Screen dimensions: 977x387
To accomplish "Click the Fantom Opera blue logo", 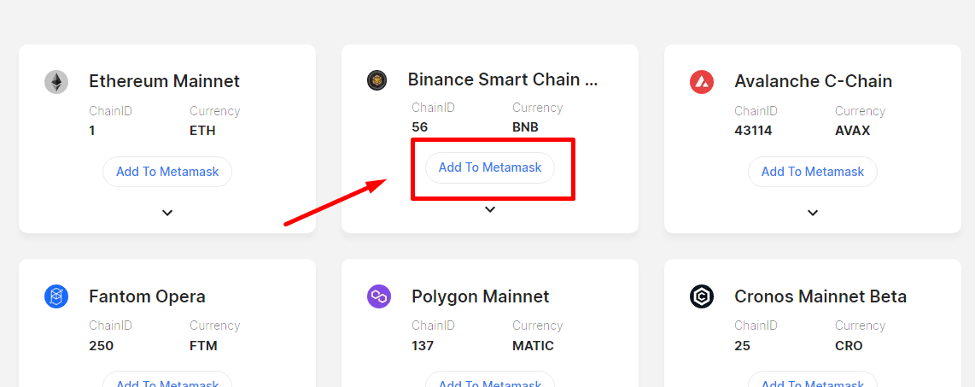I will [56, 296].
